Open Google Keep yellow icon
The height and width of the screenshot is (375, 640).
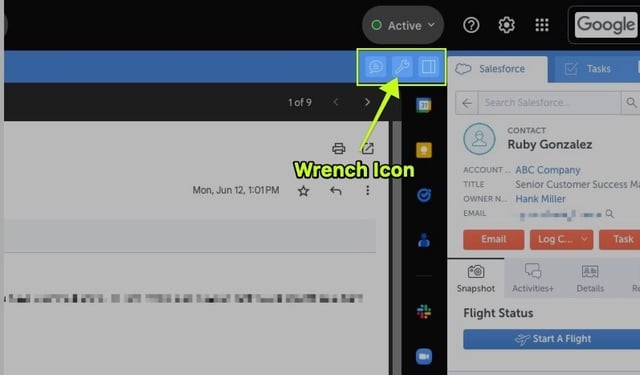pyautogui.click(x=424, y=150)
